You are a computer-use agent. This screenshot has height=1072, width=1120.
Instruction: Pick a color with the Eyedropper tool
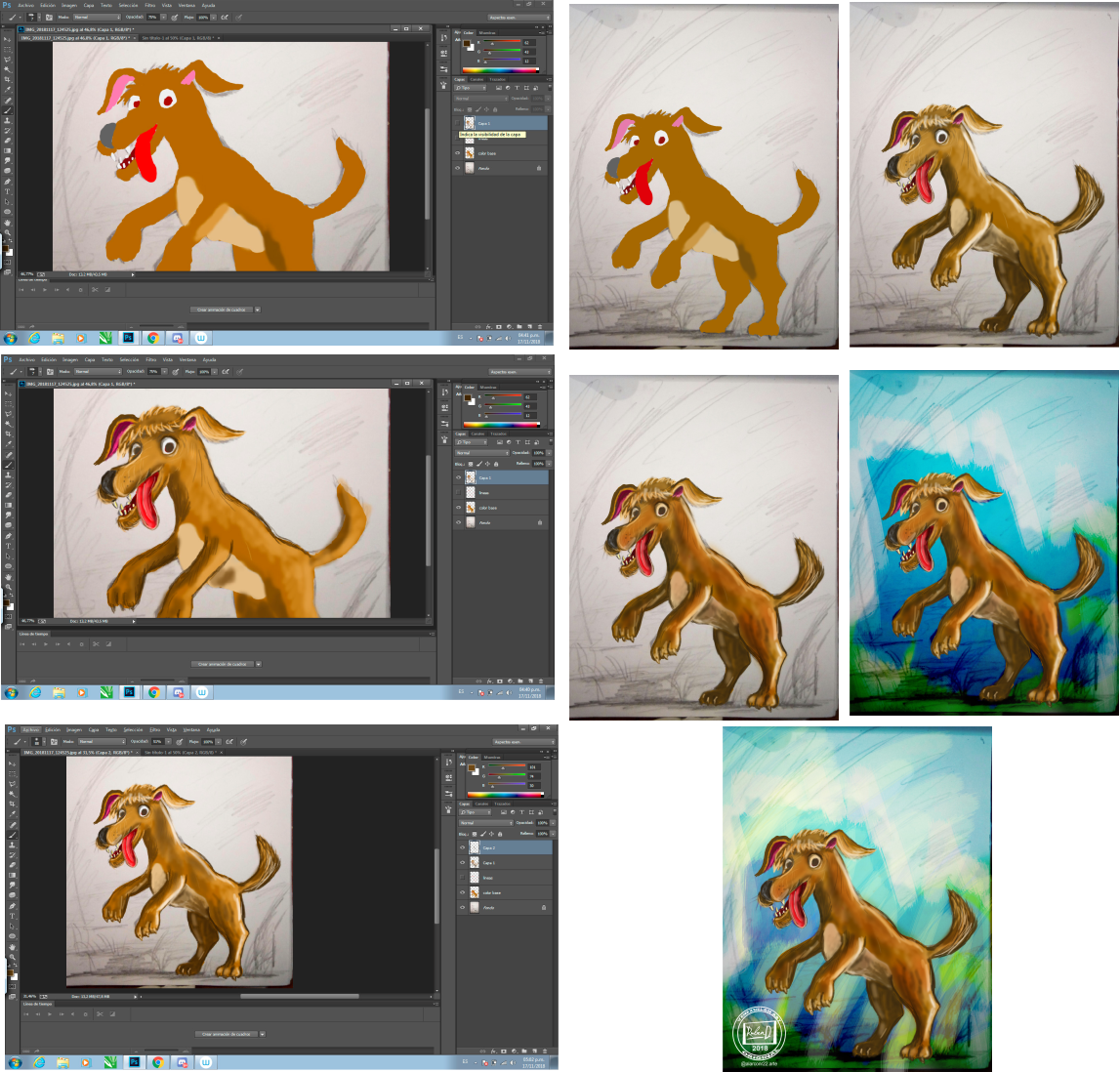[8, 86]
